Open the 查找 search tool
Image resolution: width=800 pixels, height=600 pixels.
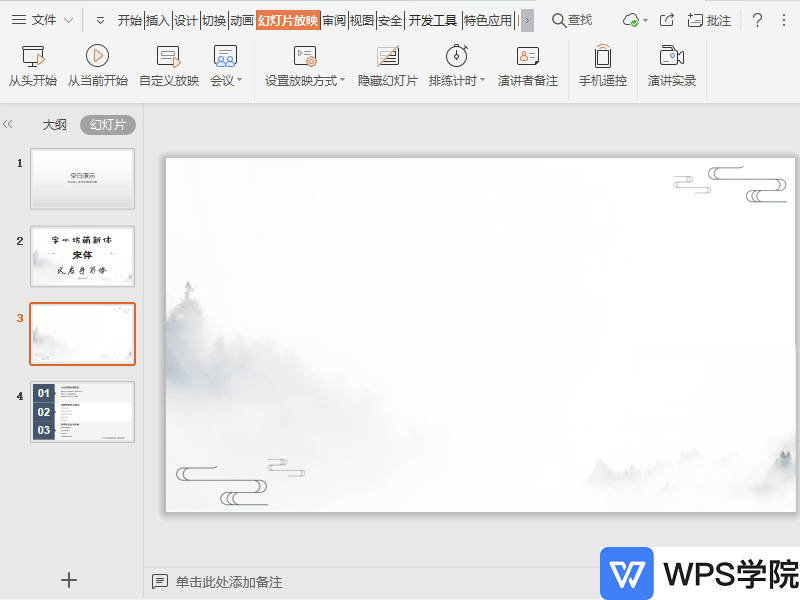[x=572, y=19]
